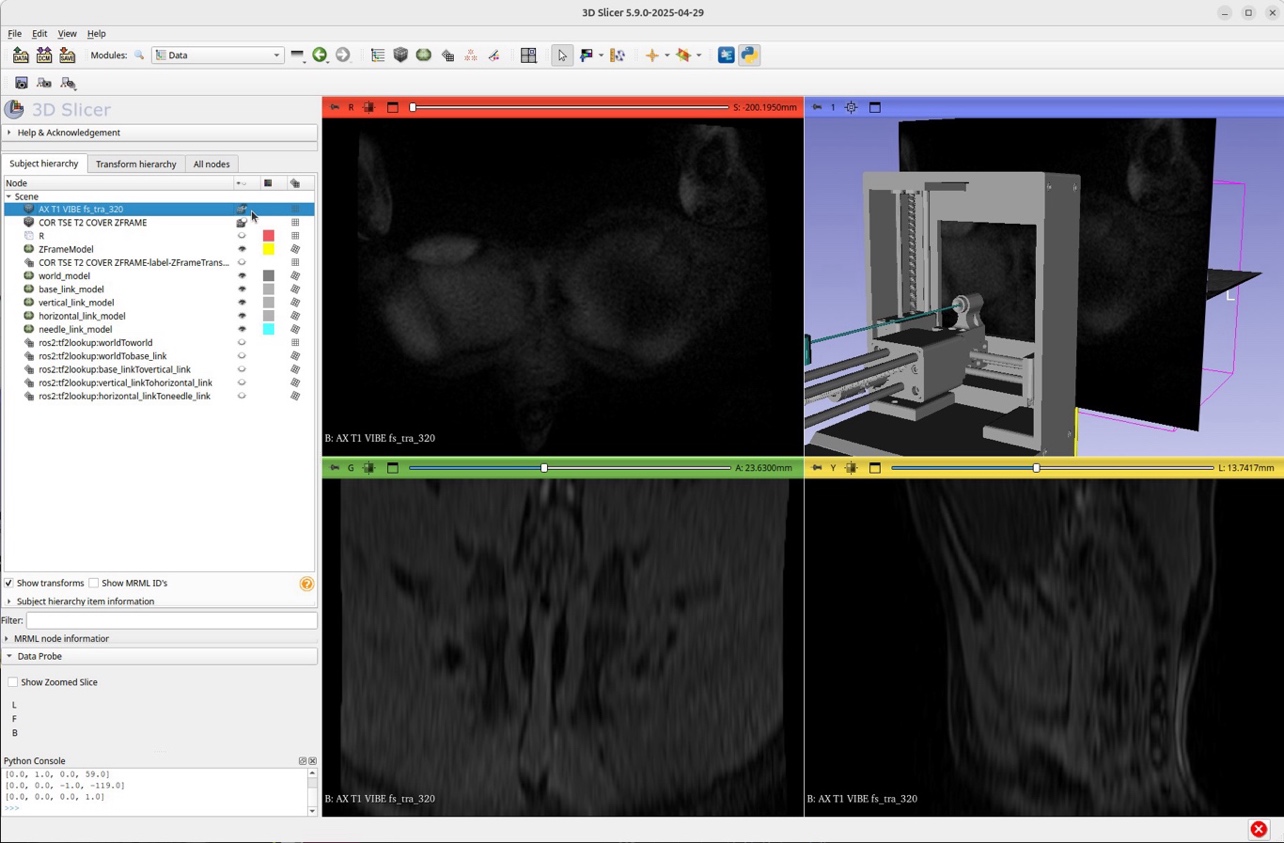Open the Transforms module toolbar icon

(x=448, y=55)
